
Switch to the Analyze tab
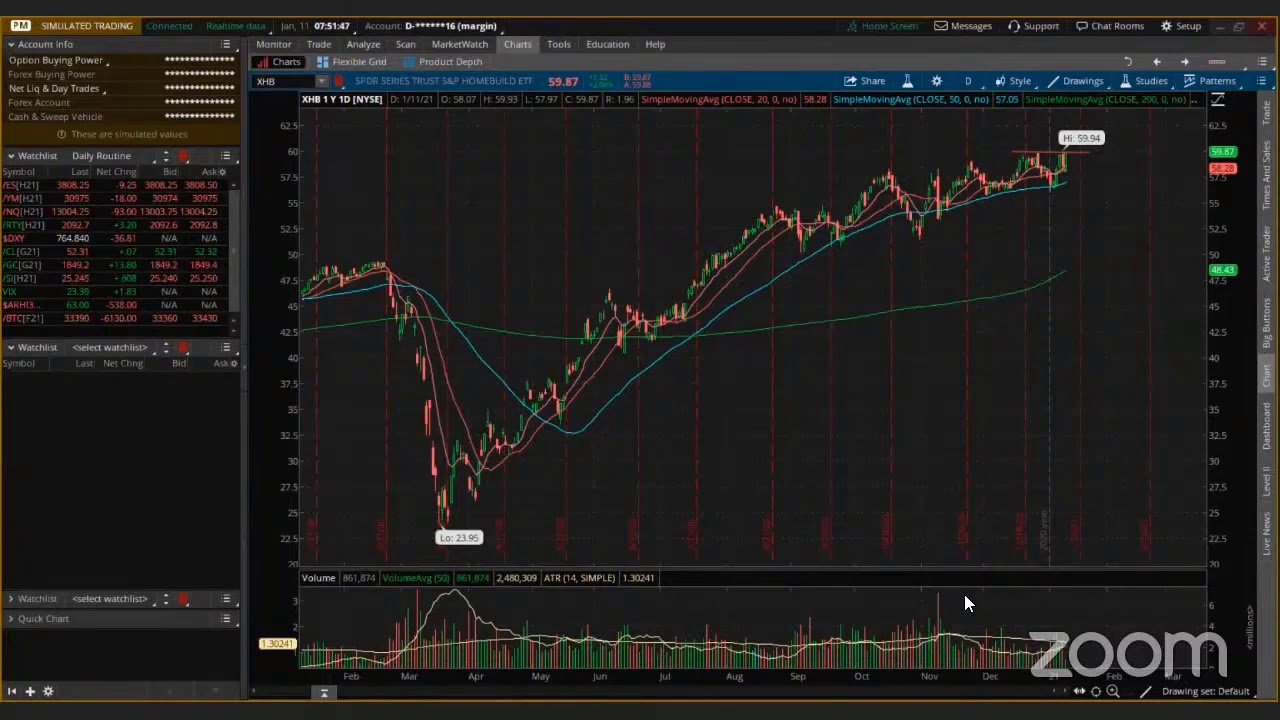click(363, 44)
